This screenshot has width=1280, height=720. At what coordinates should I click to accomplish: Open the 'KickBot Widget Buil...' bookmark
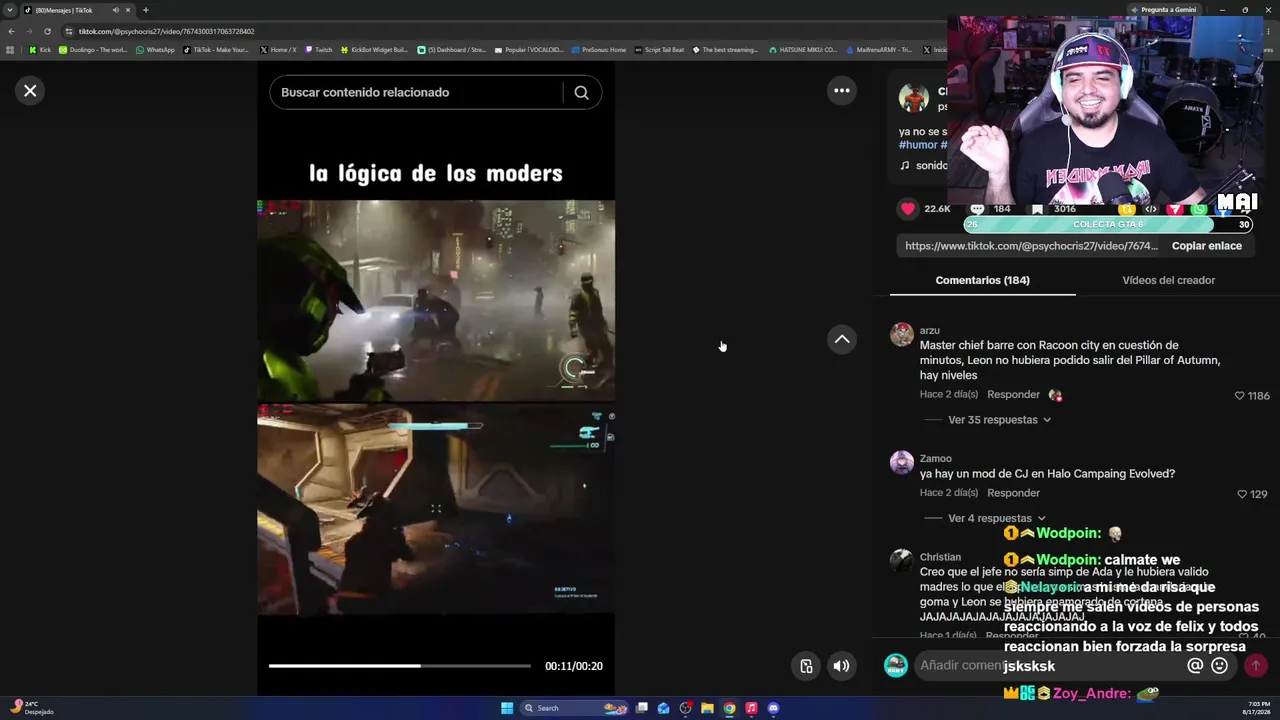click(x=375, y=49)
